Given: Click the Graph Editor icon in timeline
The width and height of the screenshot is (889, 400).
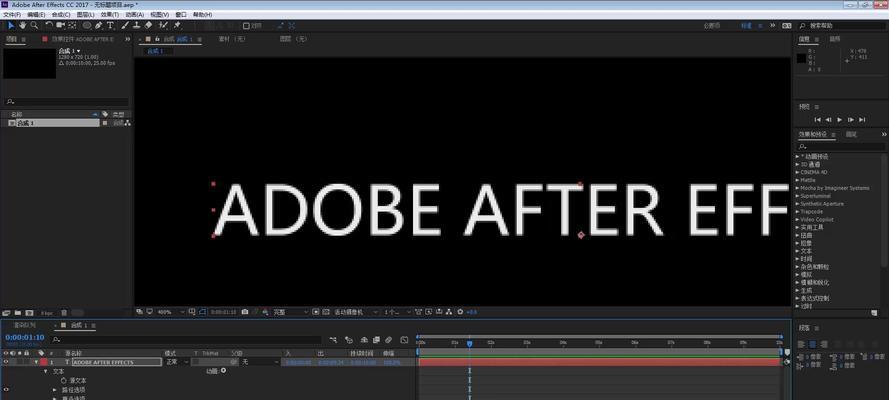Looking at the screenshot, I should click(404, 340).
